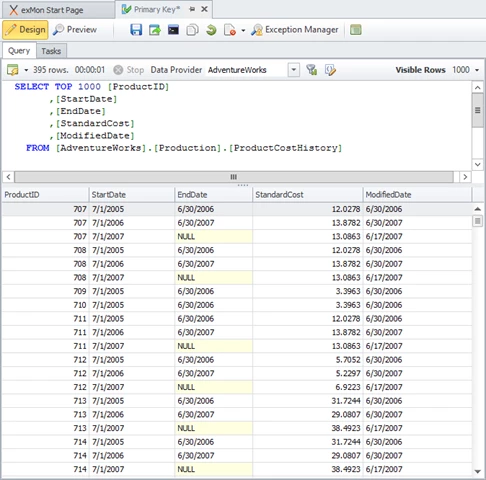Click the horizontal scrollbar of the query editor

click(x=234, y=177)
